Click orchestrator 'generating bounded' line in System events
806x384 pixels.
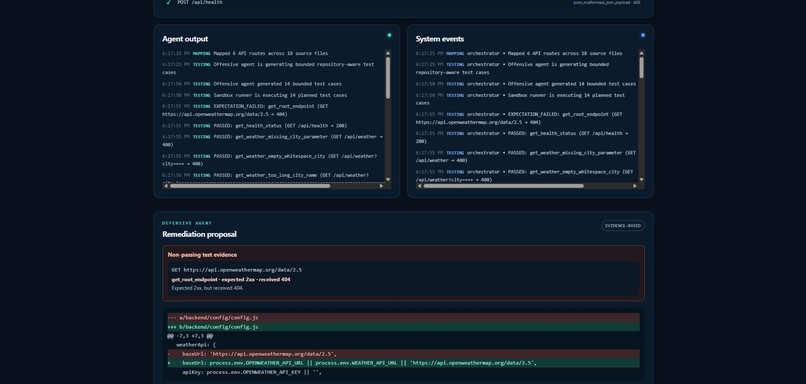pos(512,68)
